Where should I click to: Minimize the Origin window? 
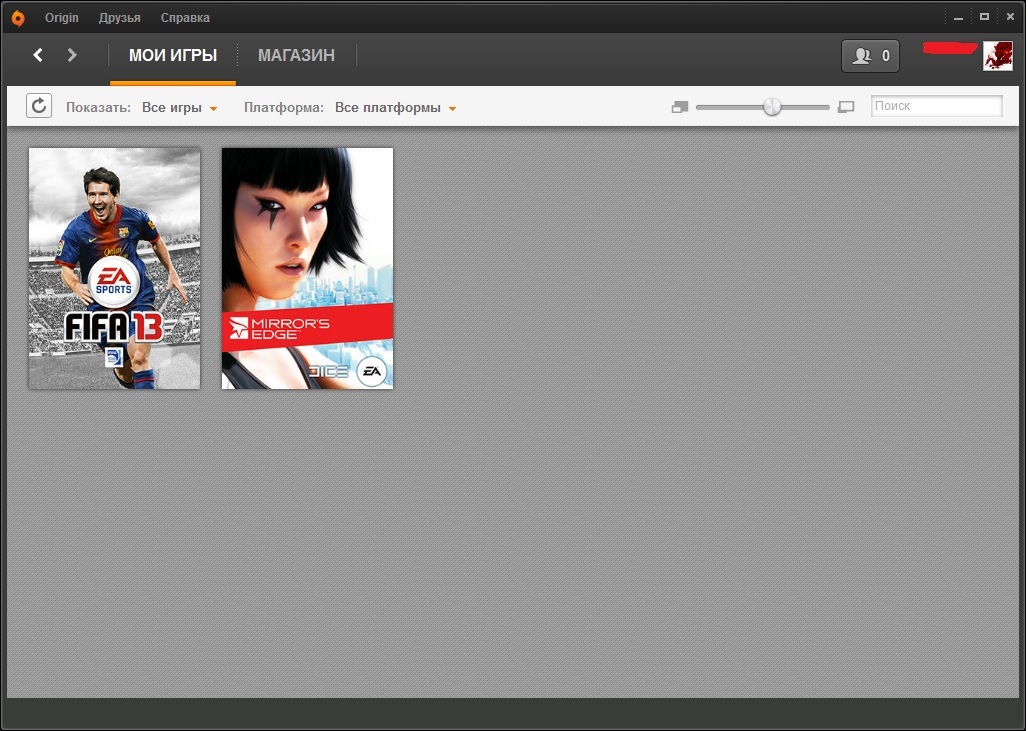pos(959,18)
